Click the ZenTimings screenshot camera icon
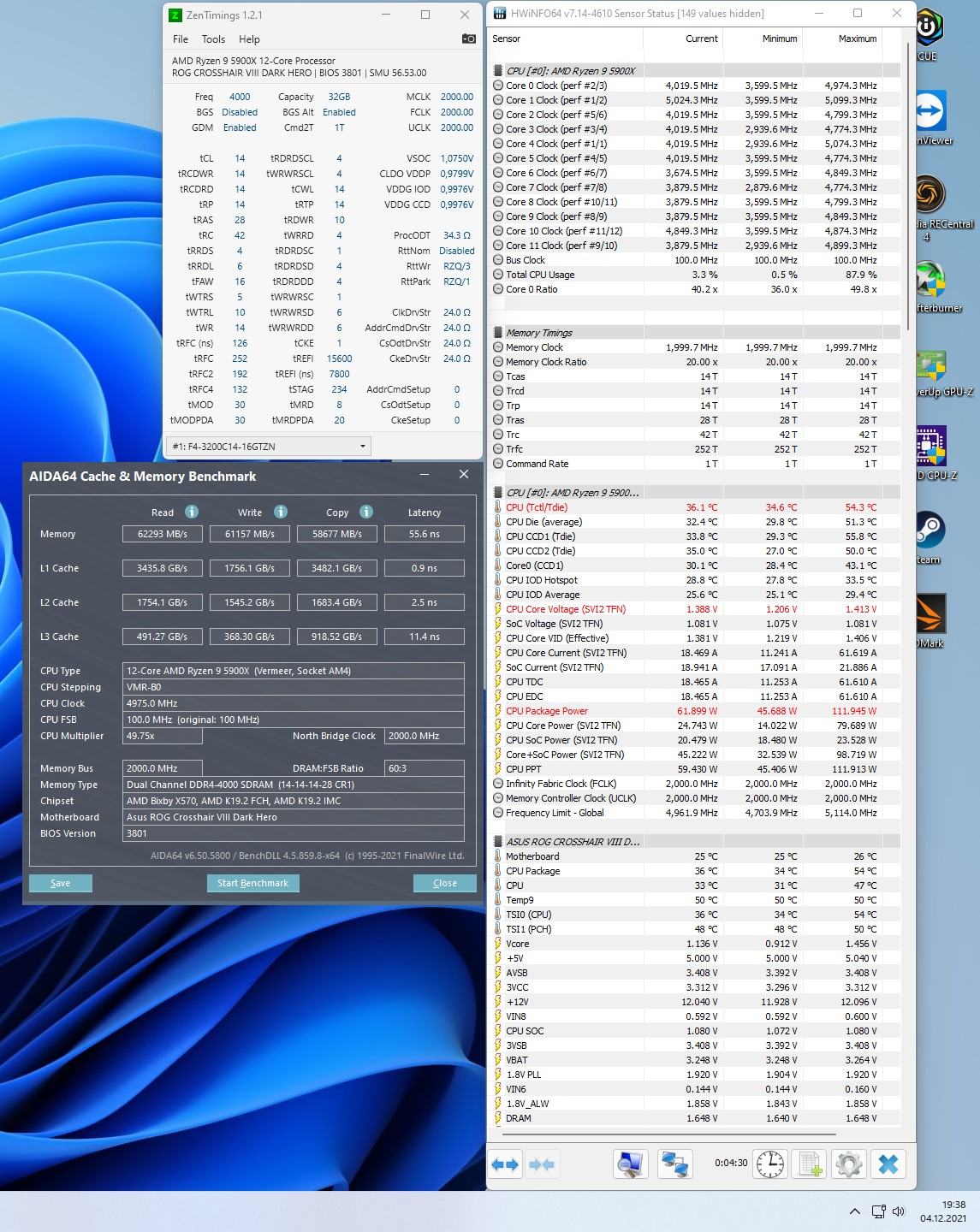 point(468,38)
